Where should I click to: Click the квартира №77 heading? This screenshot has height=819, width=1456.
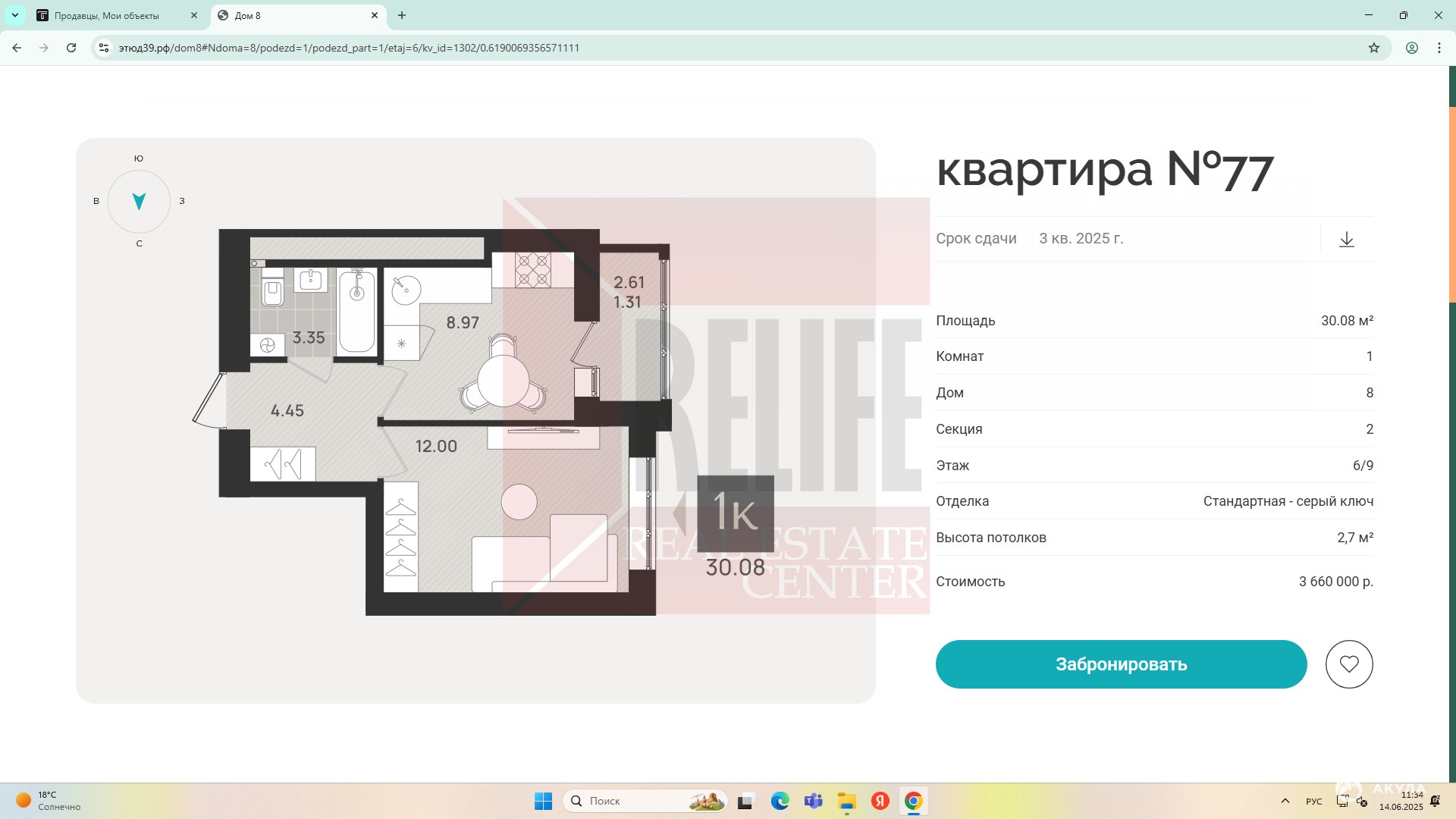pos(1105,169)
